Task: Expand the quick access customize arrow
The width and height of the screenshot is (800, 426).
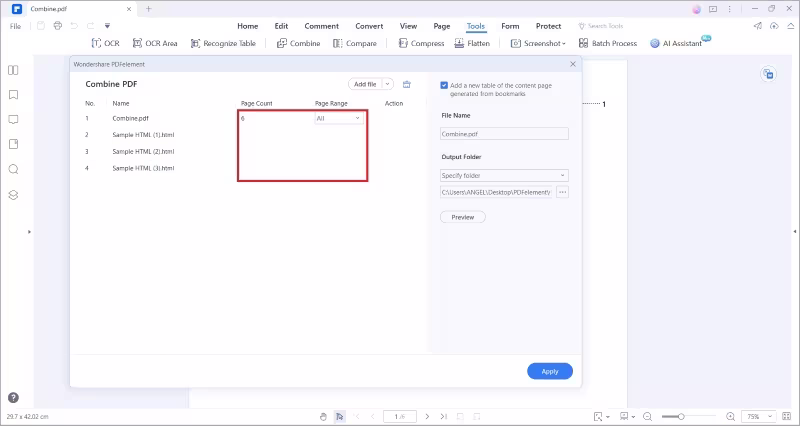Action: [107, 26]
